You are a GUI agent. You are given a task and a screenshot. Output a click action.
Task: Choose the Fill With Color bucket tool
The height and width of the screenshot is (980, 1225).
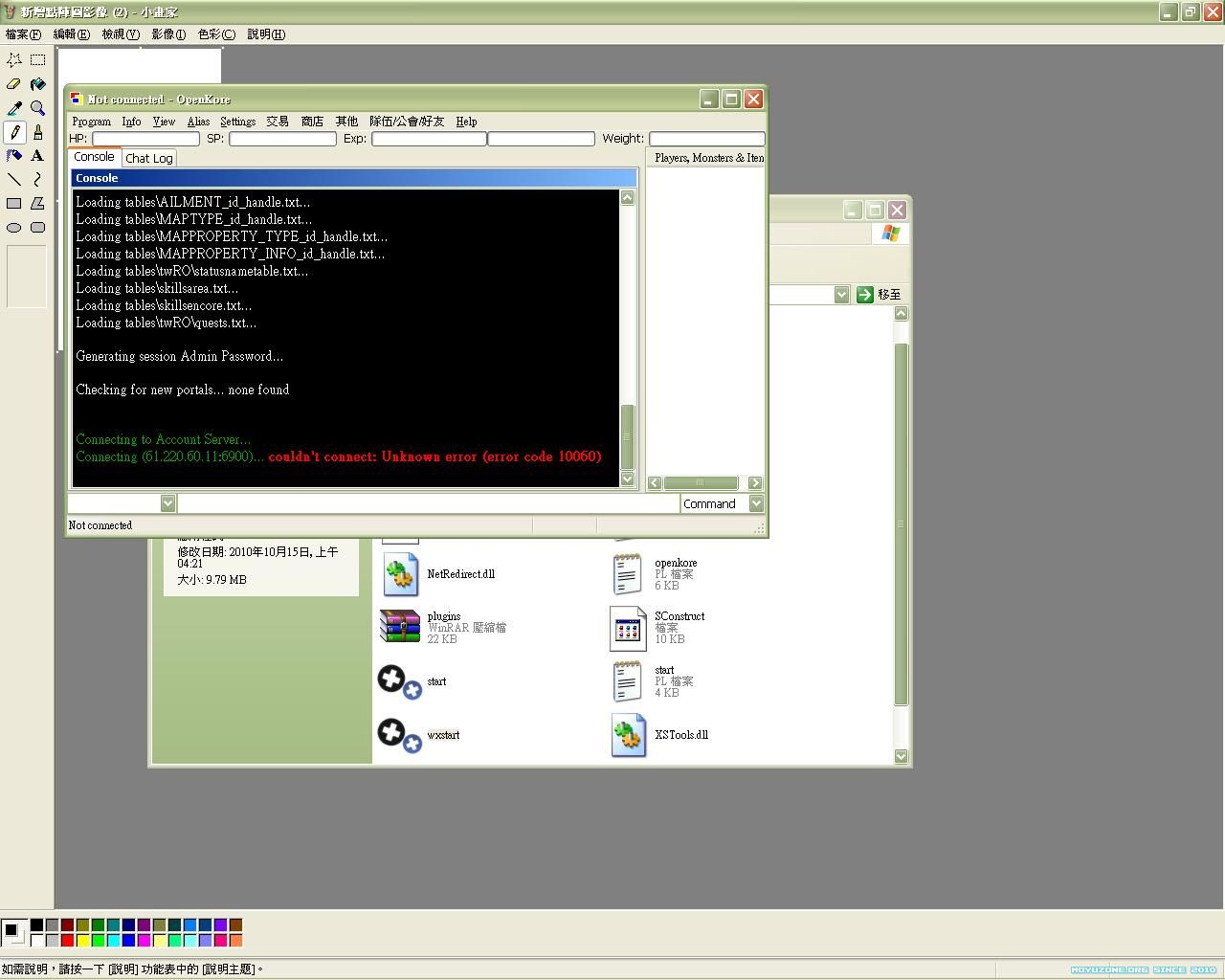pyautogui.click(x=37, y=84)
